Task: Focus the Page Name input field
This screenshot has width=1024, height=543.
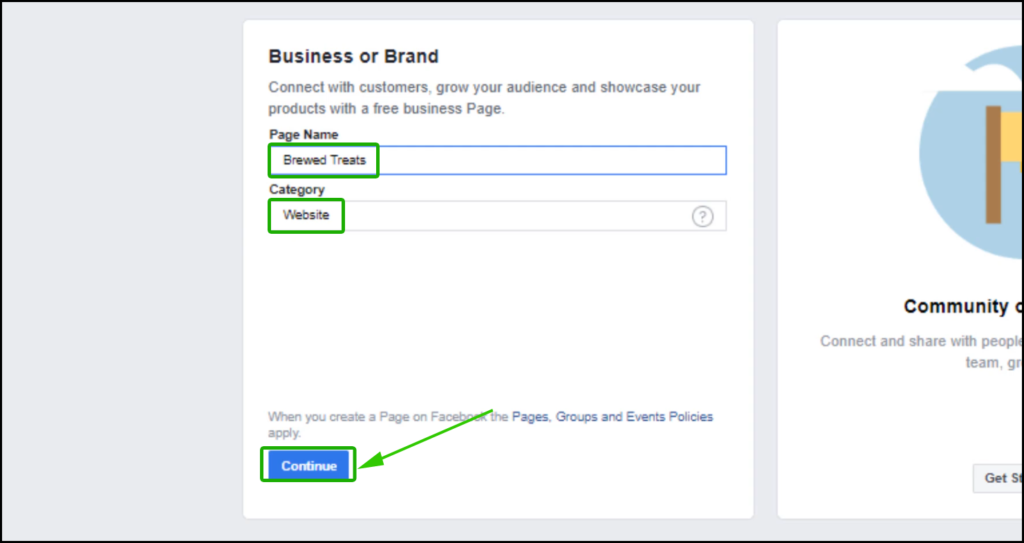Action: [497, 160]
